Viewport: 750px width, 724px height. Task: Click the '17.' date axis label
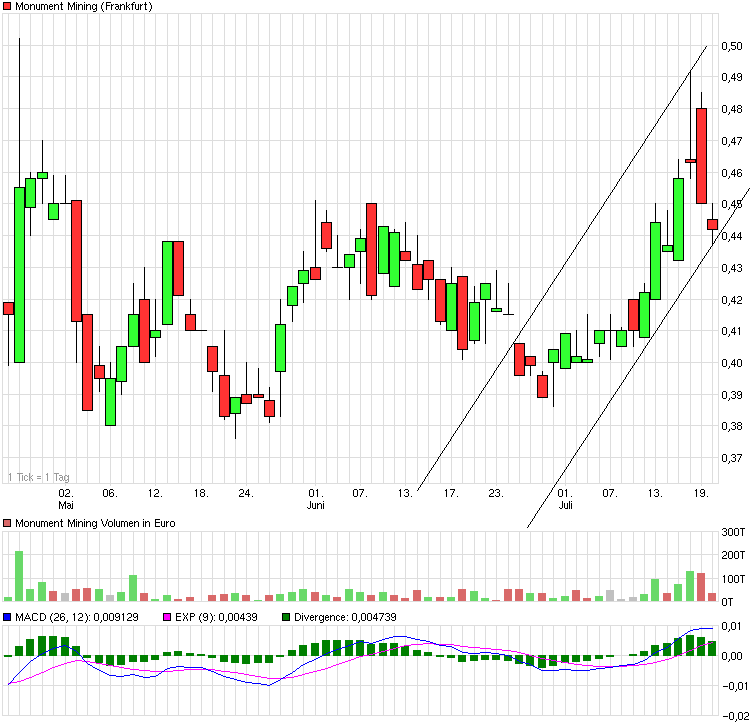(451, 493)
